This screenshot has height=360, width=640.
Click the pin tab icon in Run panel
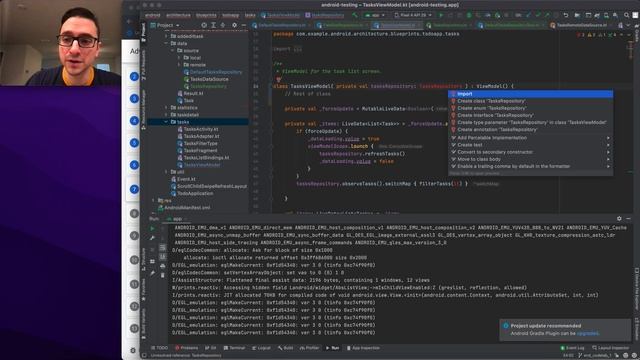coord(152,273)
